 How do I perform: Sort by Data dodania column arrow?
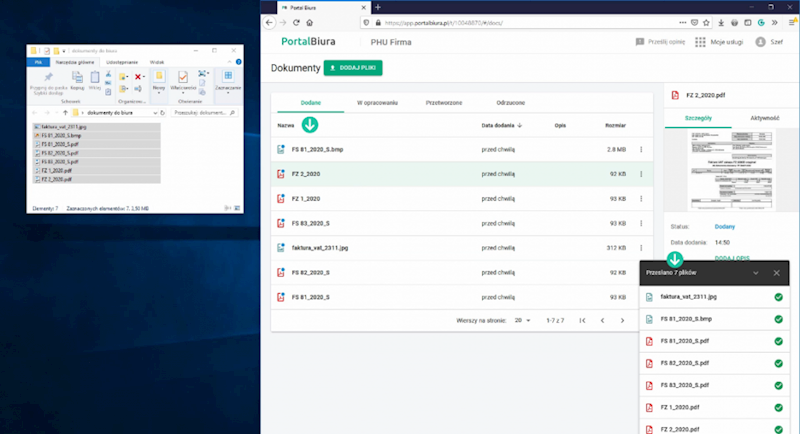520,125
